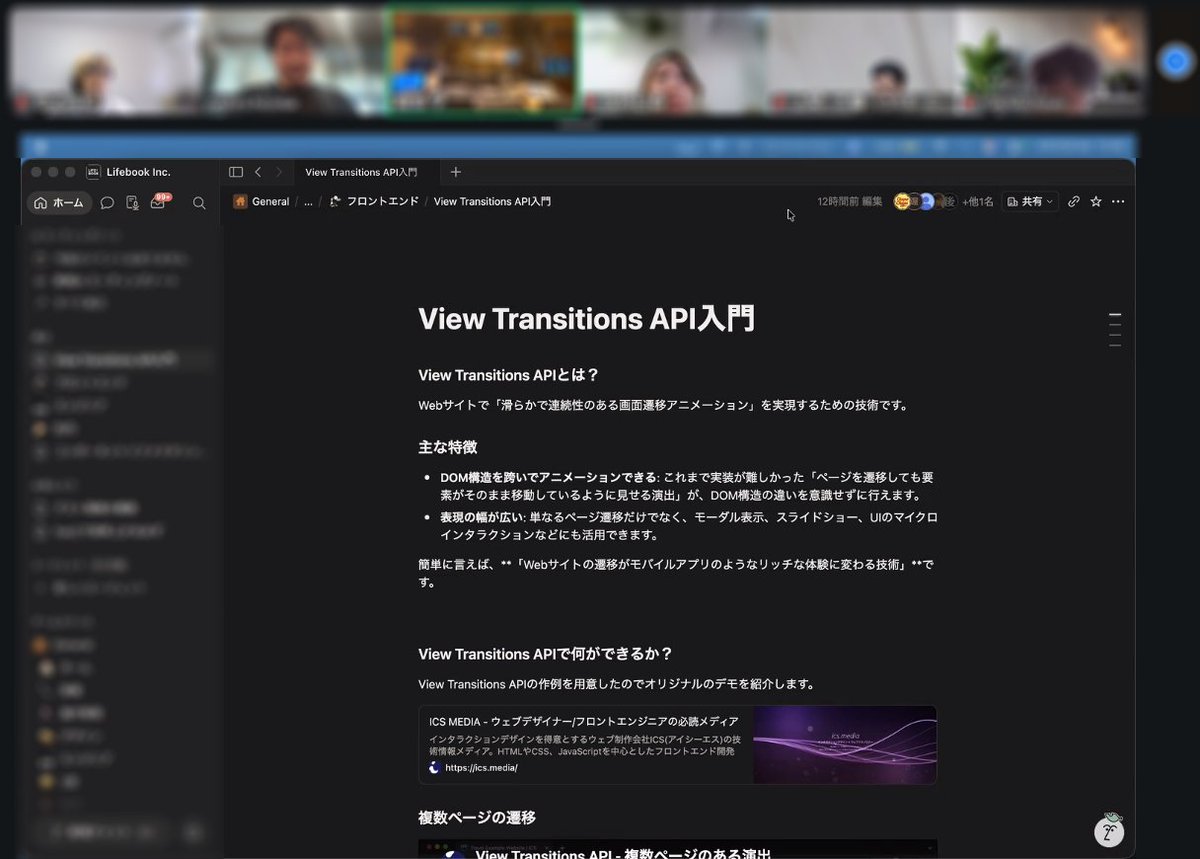Toggle the sidebar panel icon
Screen dimensions: 1200x859
tap(236, 172)
